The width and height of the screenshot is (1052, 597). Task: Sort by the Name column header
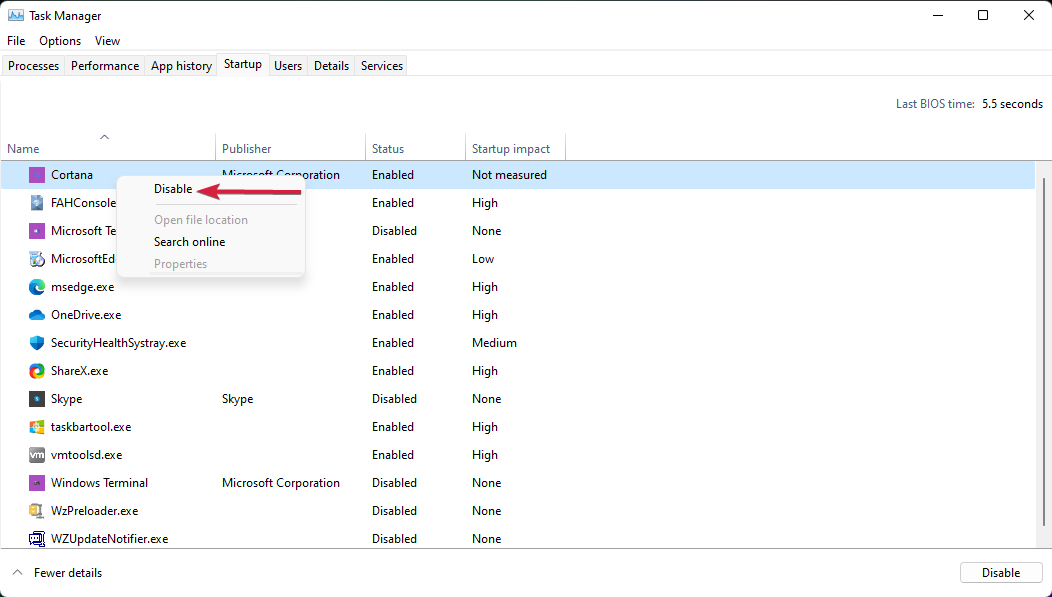(x=108, y=146)
